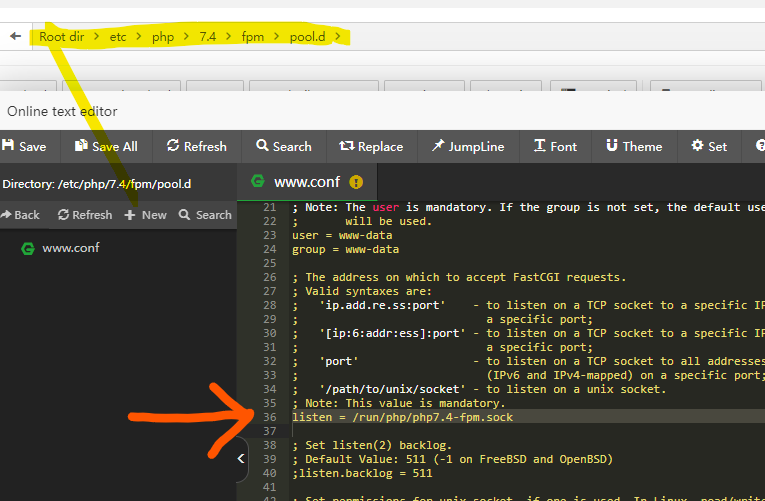Select www.conf in the file tree
Screen dimensions: 765x501
[70, 248]
